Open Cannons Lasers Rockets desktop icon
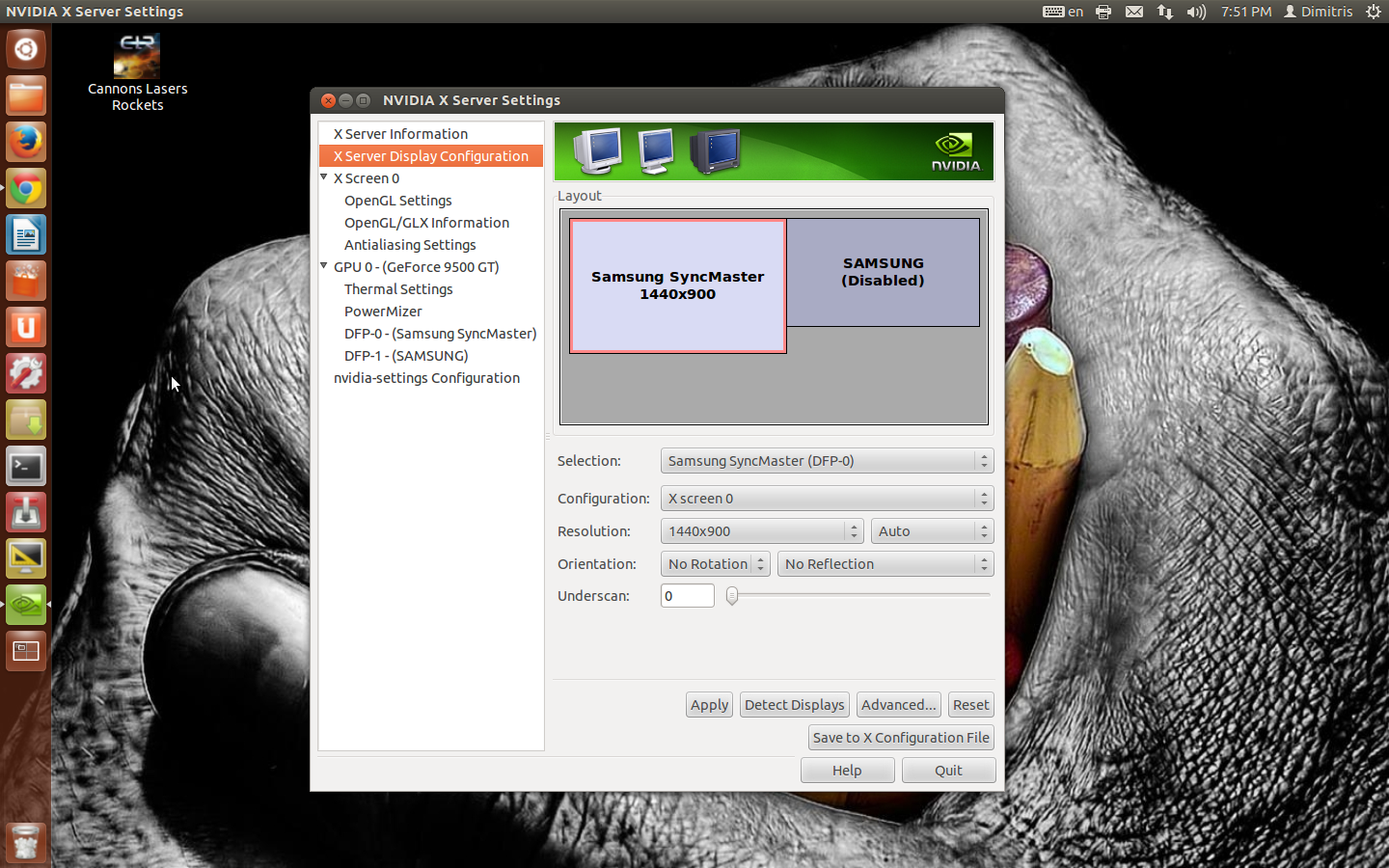 tap(137, 73)
